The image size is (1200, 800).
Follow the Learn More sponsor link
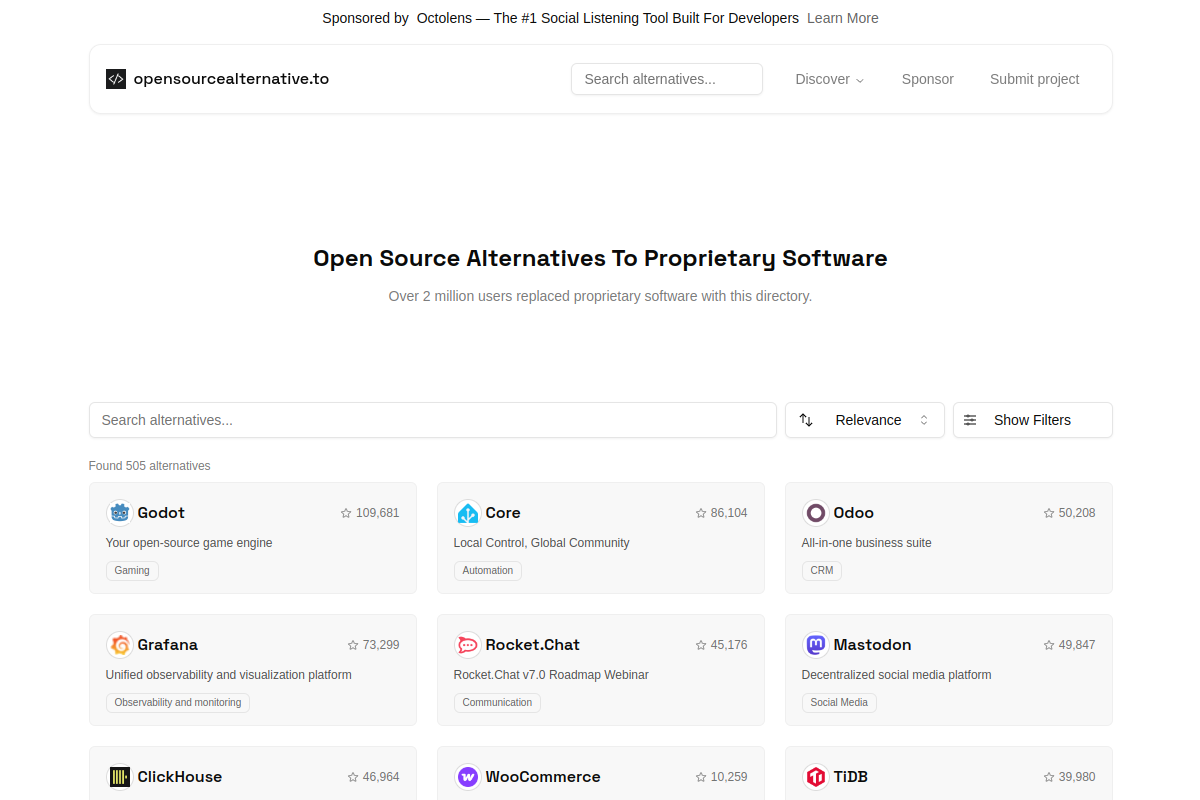click(x=843, y=18)
